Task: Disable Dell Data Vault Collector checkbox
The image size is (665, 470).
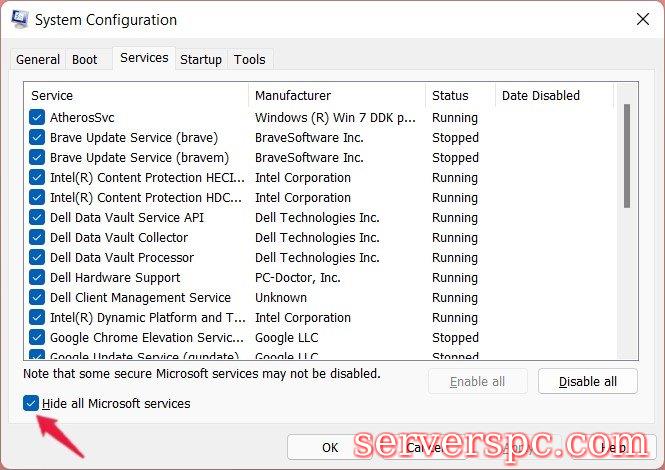Action: point(37,238)
